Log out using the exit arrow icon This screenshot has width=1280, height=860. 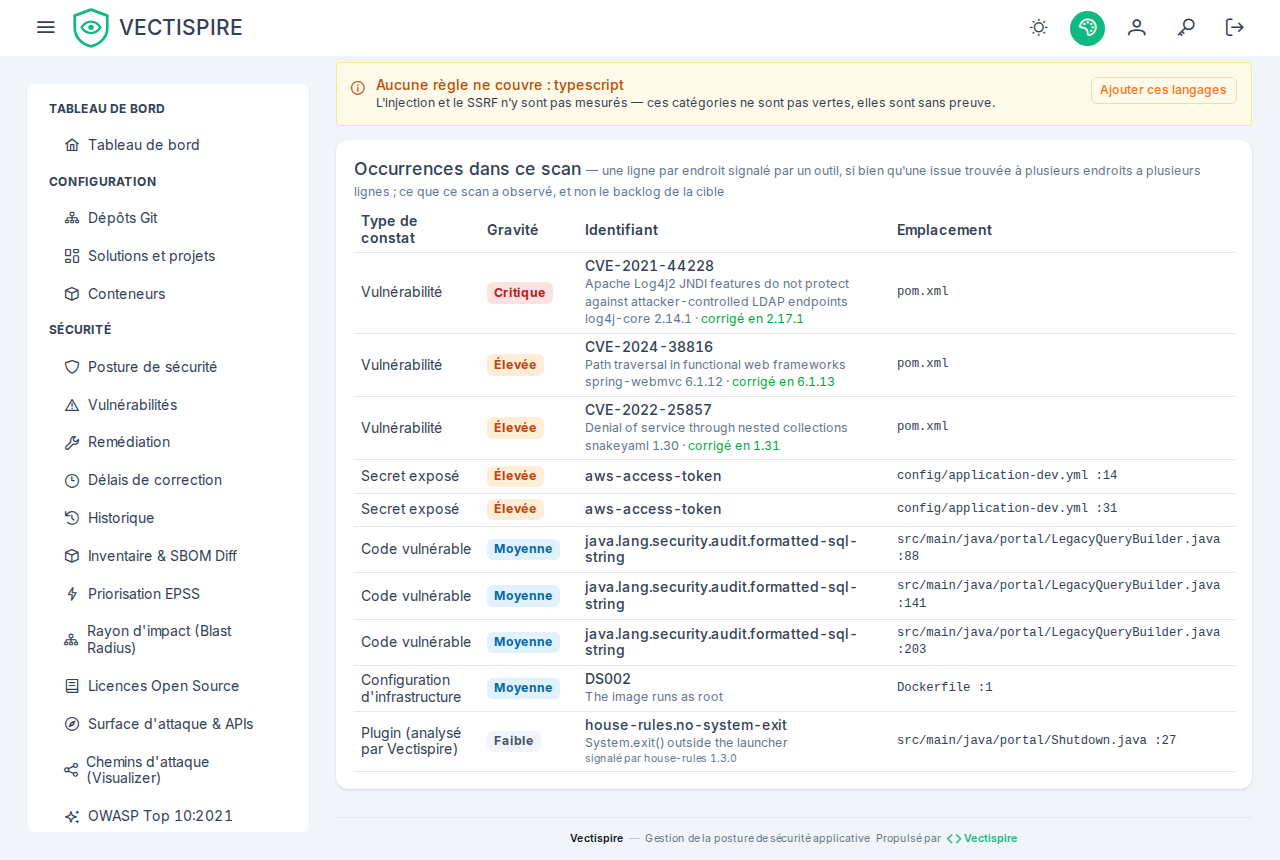(1235, 27)
